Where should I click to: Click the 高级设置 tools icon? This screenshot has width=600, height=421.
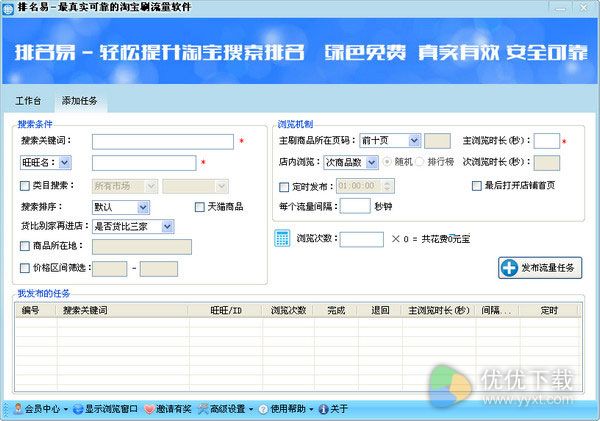coord(203,409)
